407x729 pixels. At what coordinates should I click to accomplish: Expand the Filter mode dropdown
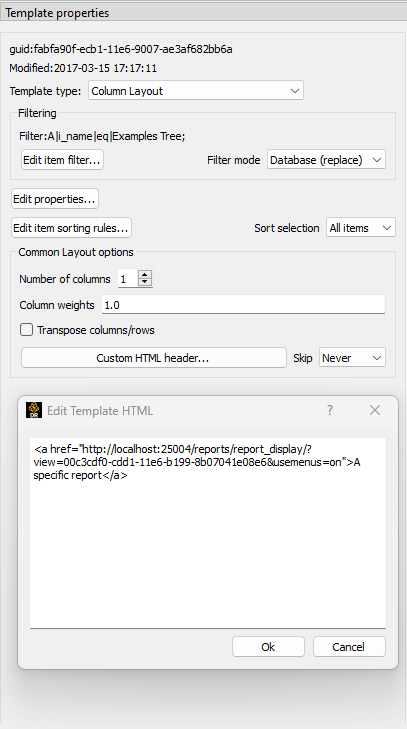(326, 160)
